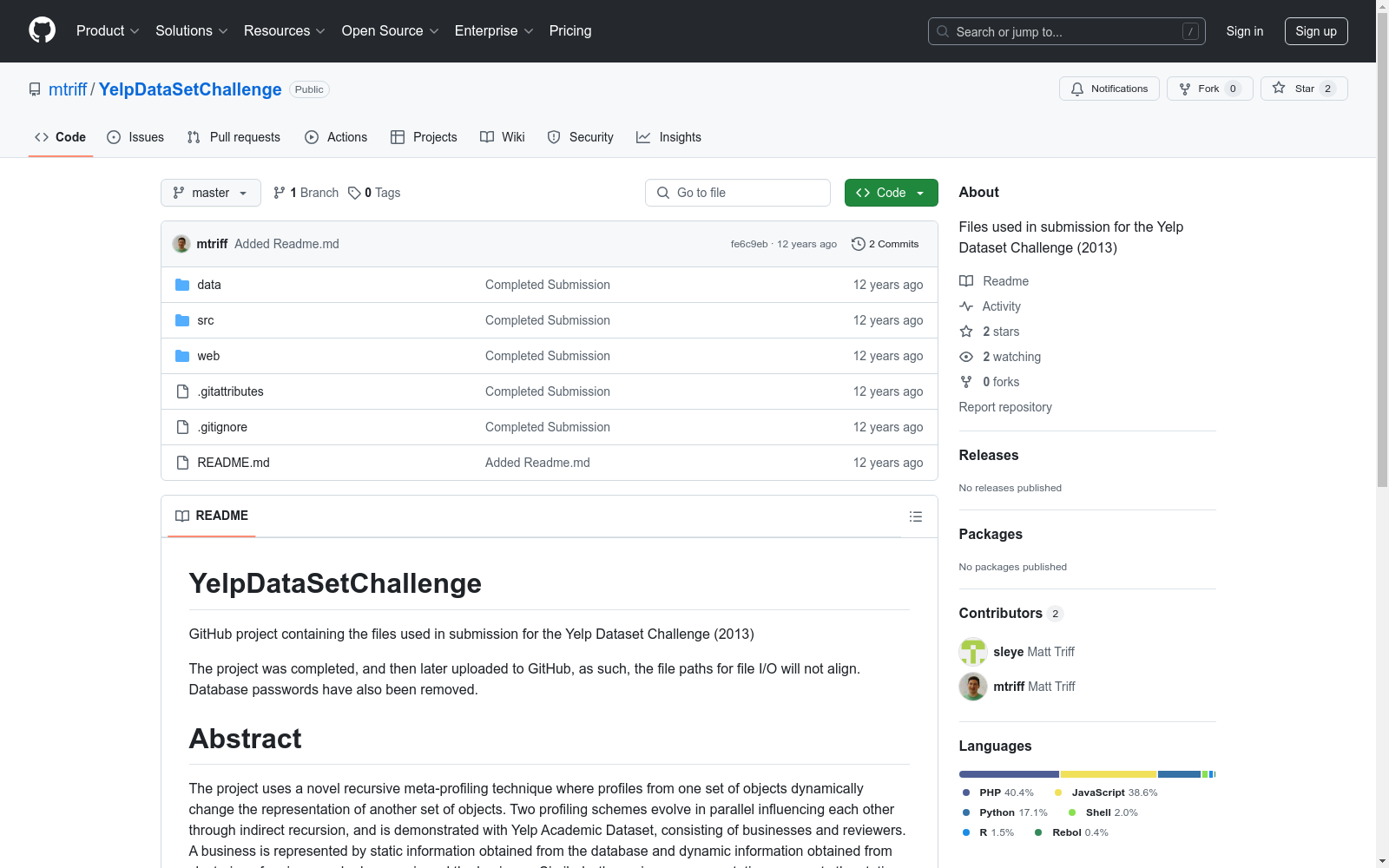Screen dimensions: 1389x868
Task: Click the Notifications button
Action: click(1109, 89)
